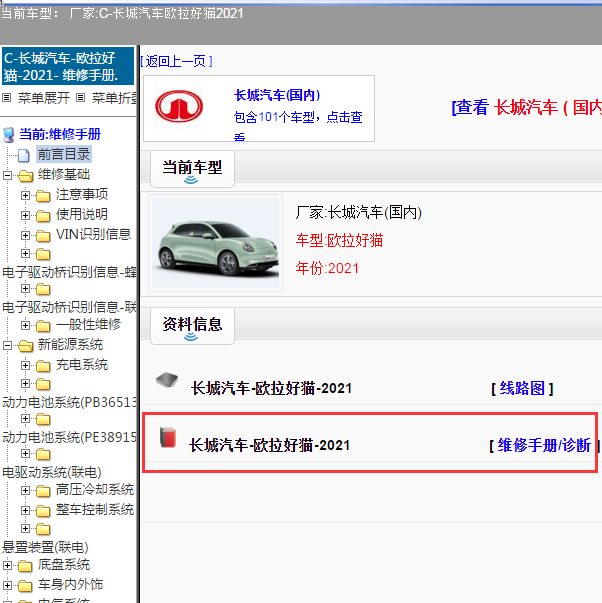Click the folder icon beside 新能源系统

click(25, 346)
